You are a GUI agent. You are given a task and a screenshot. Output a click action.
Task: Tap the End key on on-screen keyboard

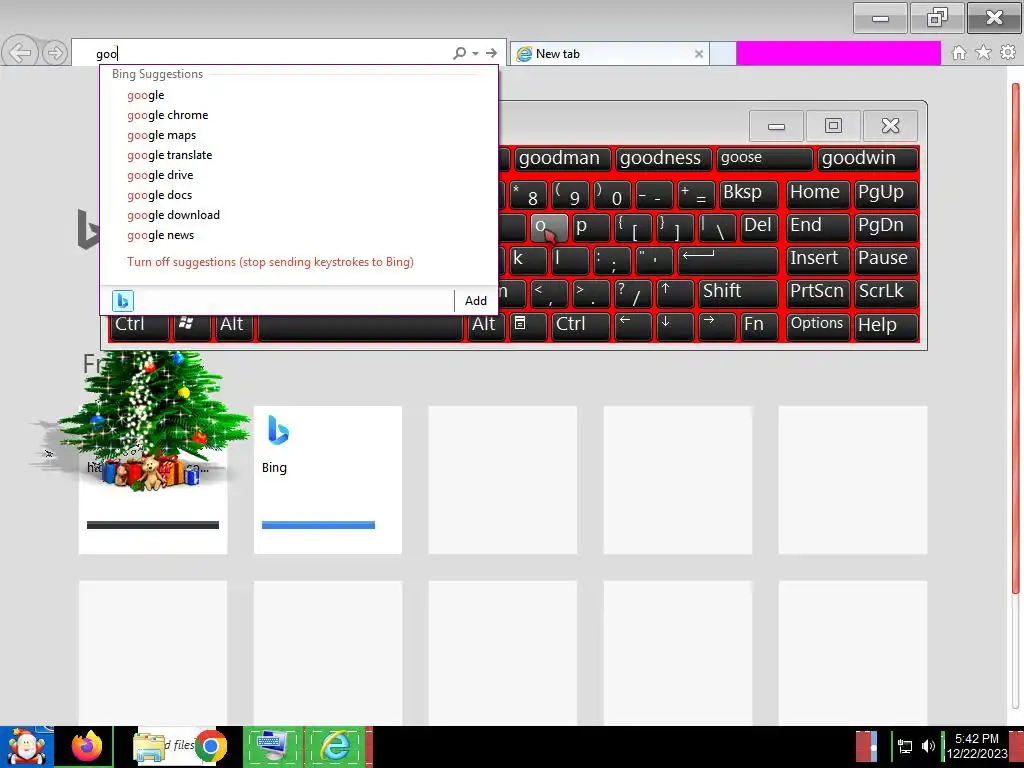(818, 227)
